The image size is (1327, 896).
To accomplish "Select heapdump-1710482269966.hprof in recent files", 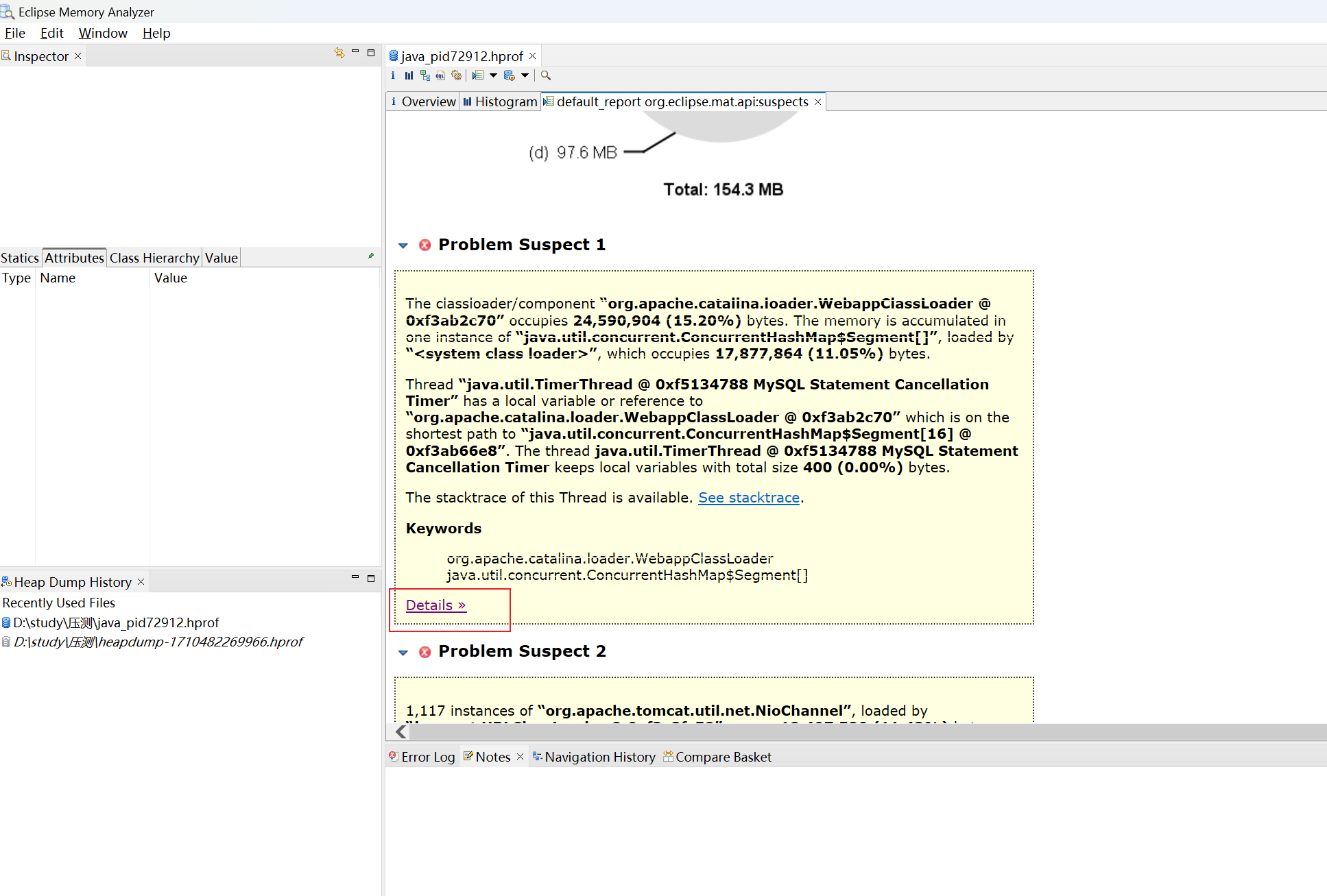I will 158,642.
